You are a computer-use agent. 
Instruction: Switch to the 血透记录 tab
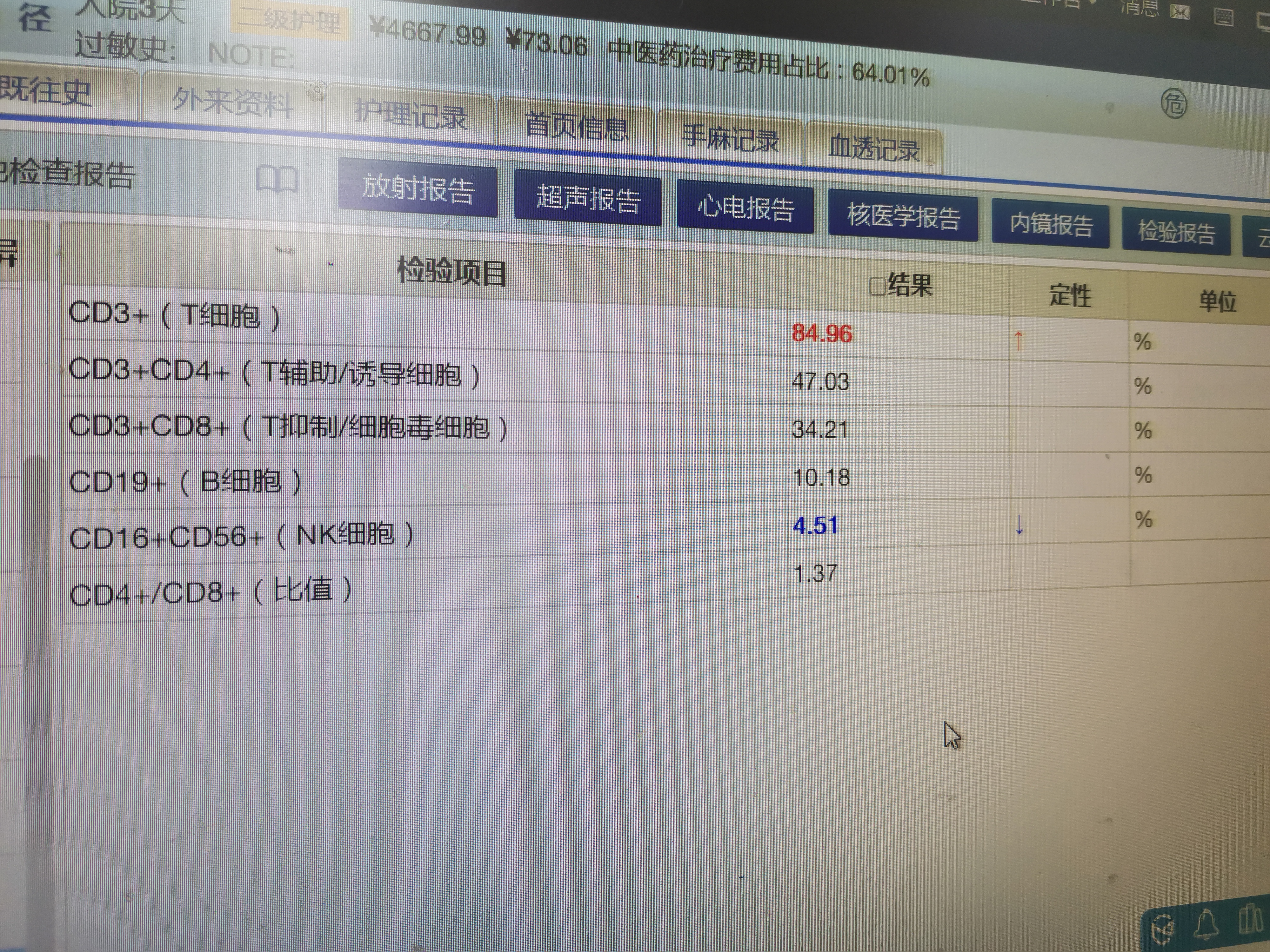(873, 148)
